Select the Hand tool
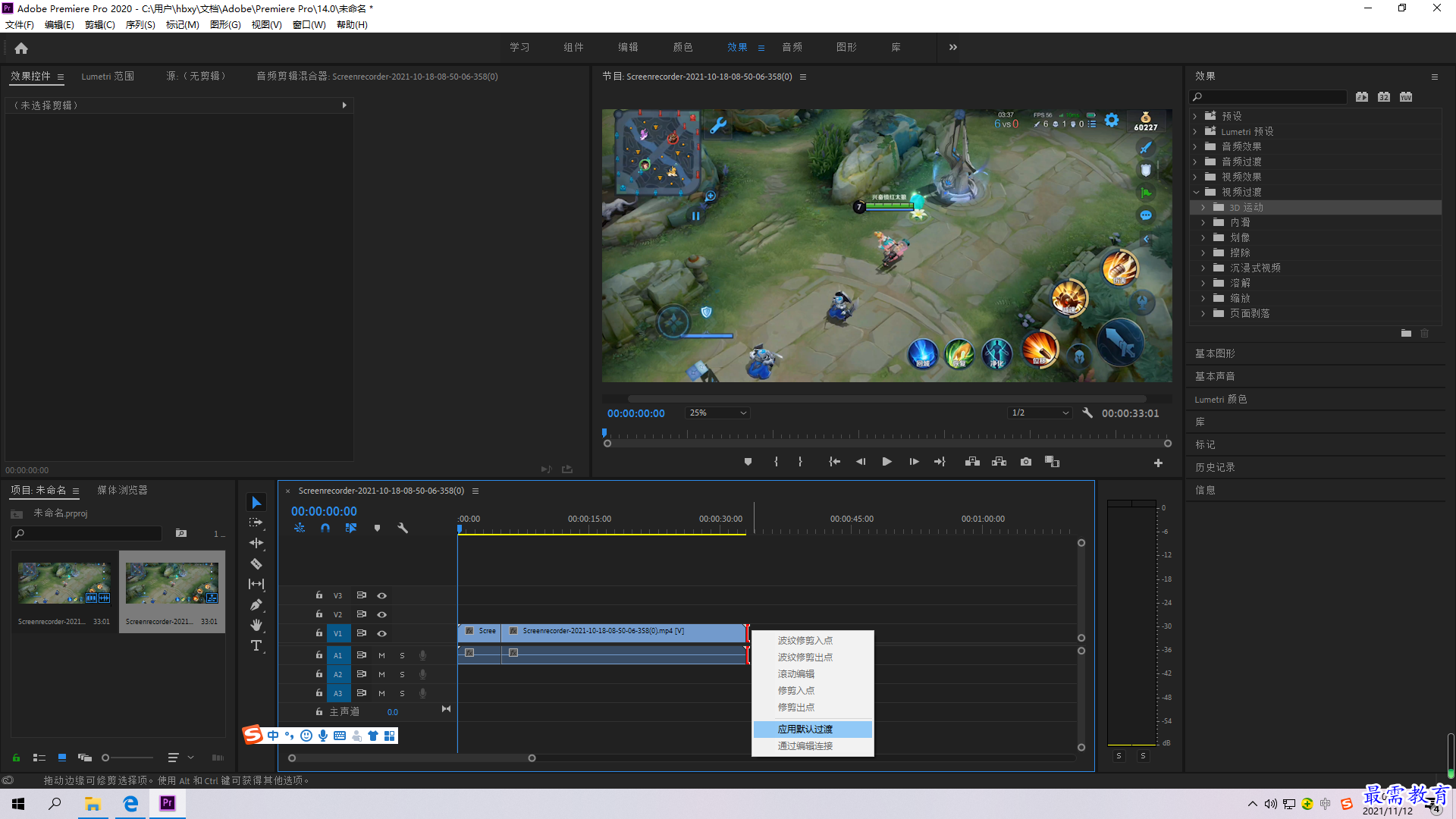 tap(256, 625)
